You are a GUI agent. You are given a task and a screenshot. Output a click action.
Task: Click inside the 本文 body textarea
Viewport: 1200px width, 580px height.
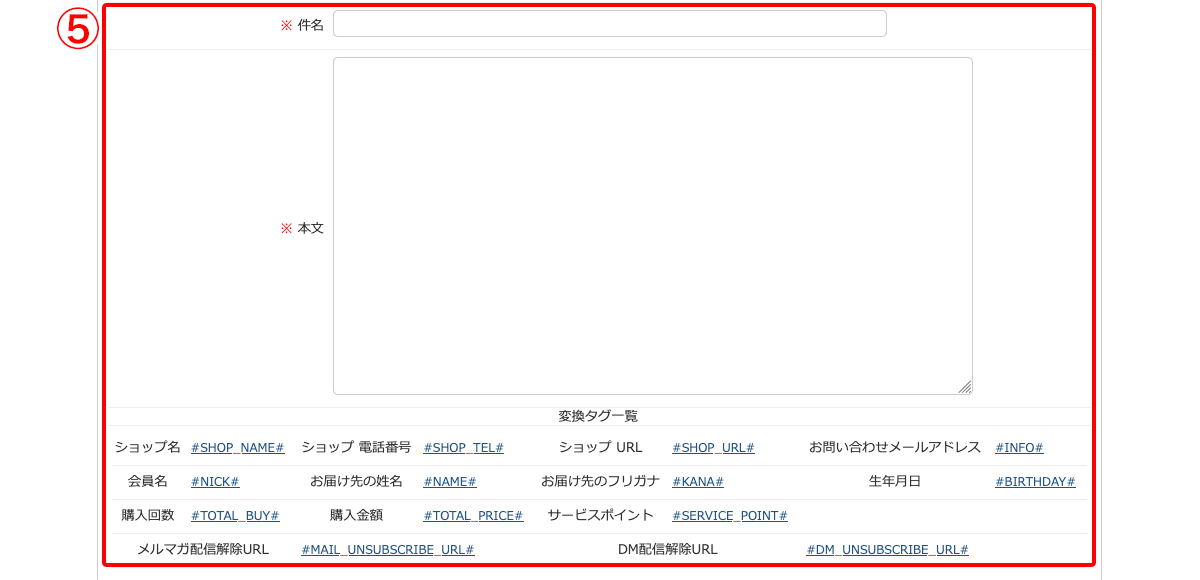coord(653,226)
